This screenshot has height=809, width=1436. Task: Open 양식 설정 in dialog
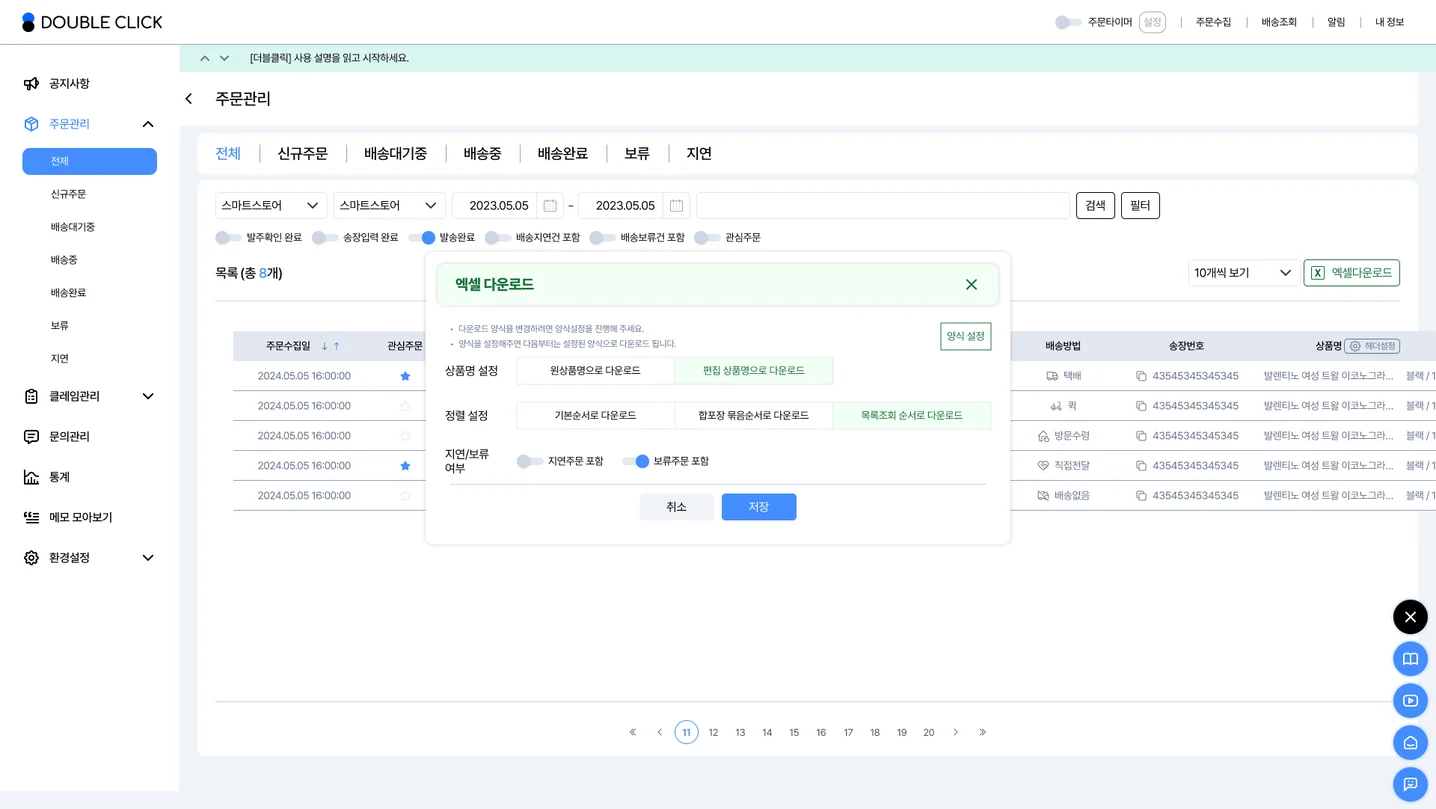(966, 337)
